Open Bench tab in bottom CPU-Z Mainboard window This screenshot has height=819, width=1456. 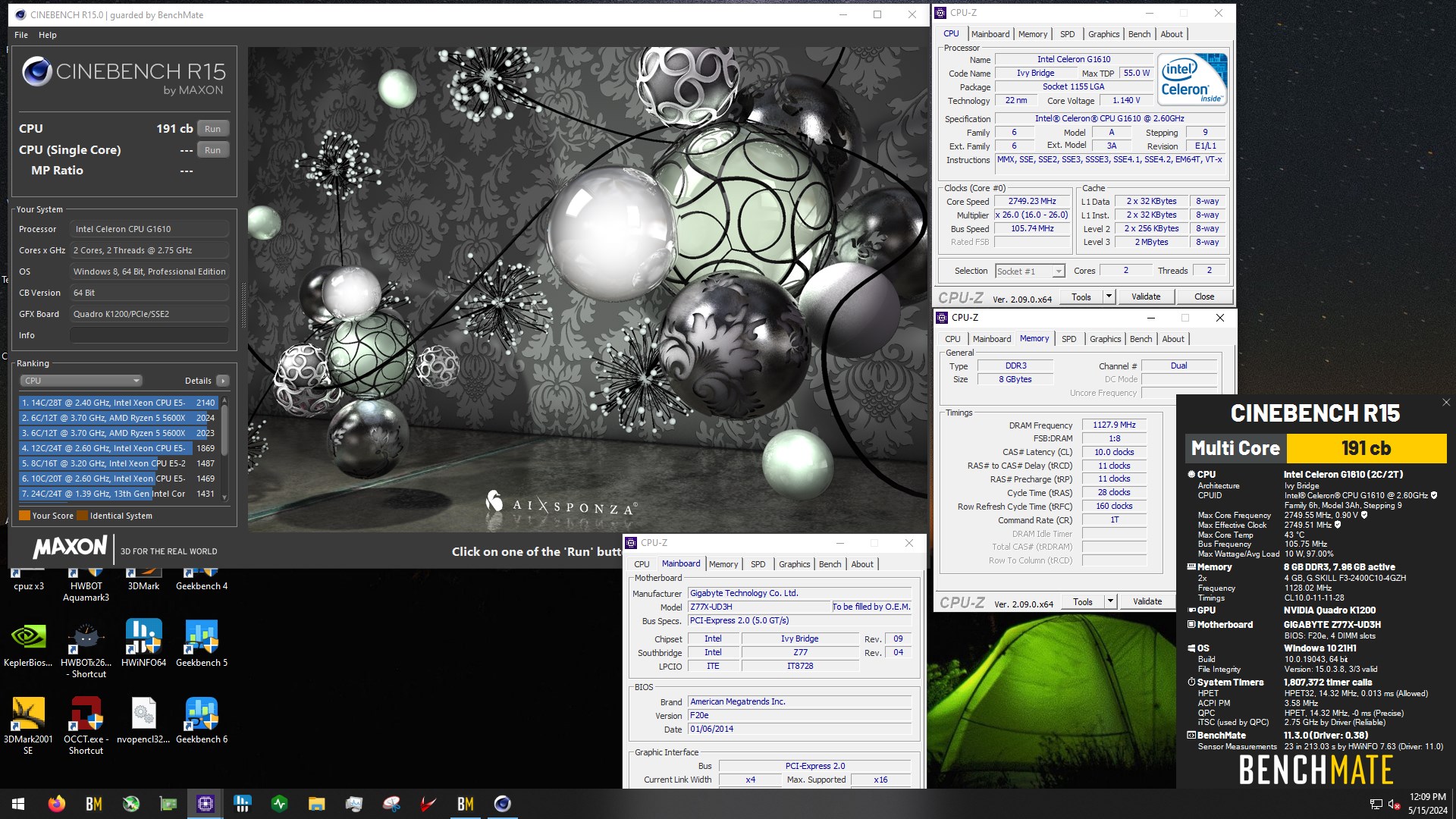(x=830, y=564)
